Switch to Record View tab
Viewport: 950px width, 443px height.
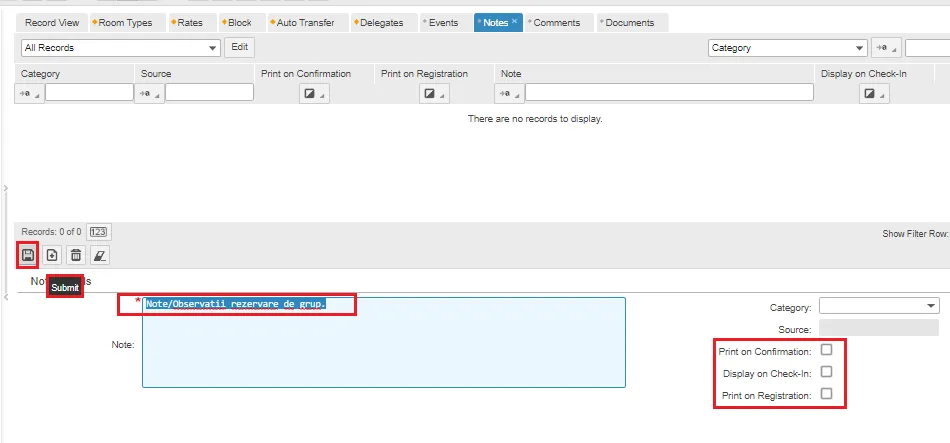52,22
